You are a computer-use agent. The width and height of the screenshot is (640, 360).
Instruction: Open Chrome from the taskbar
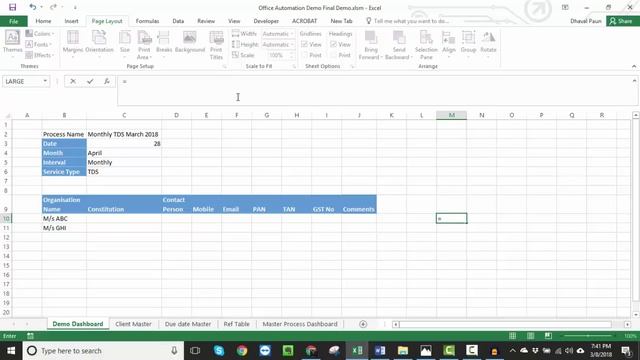click(242, 351)
